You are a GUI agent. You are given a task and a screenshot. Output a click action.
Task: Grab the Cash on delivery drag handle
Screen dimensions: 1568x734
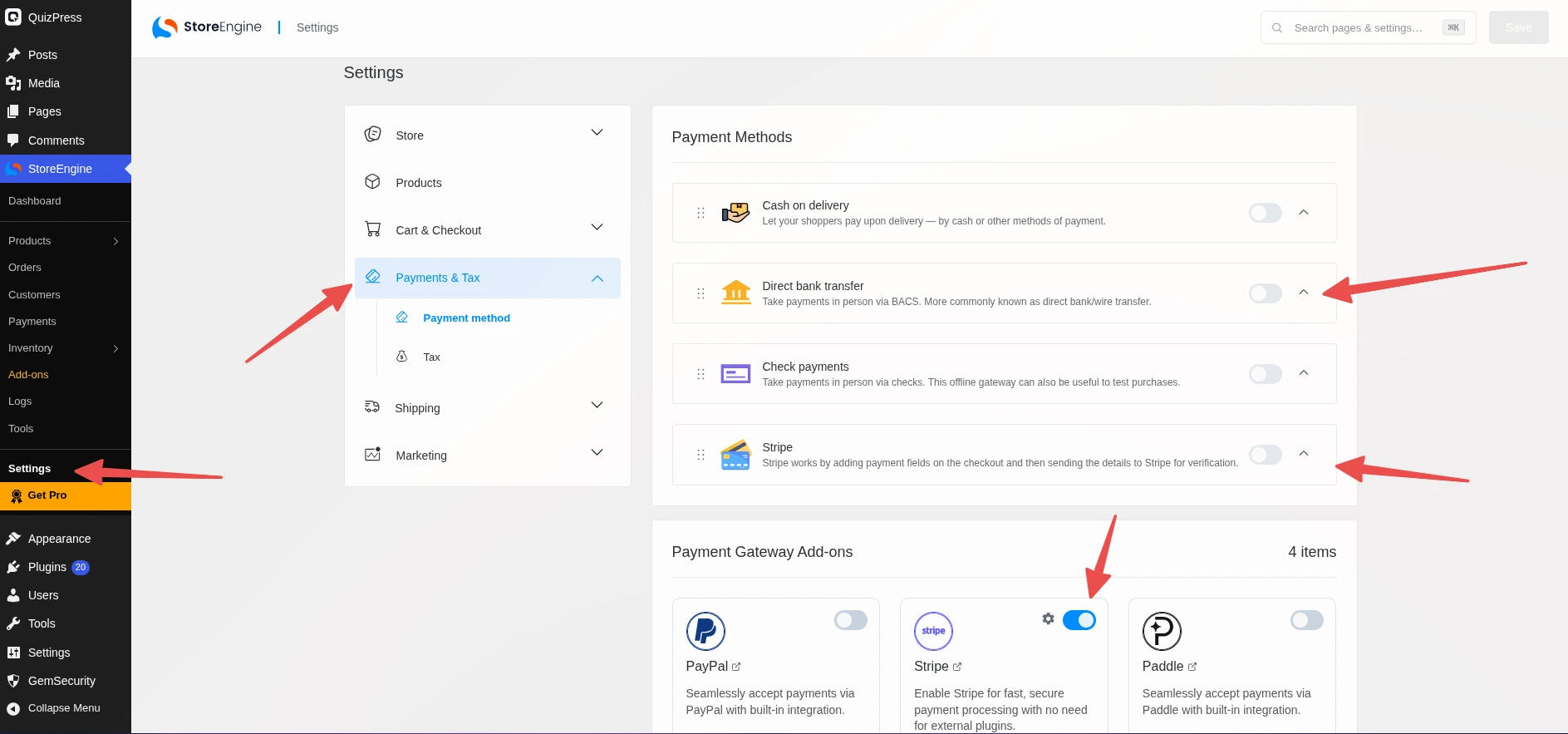[700, 213]
